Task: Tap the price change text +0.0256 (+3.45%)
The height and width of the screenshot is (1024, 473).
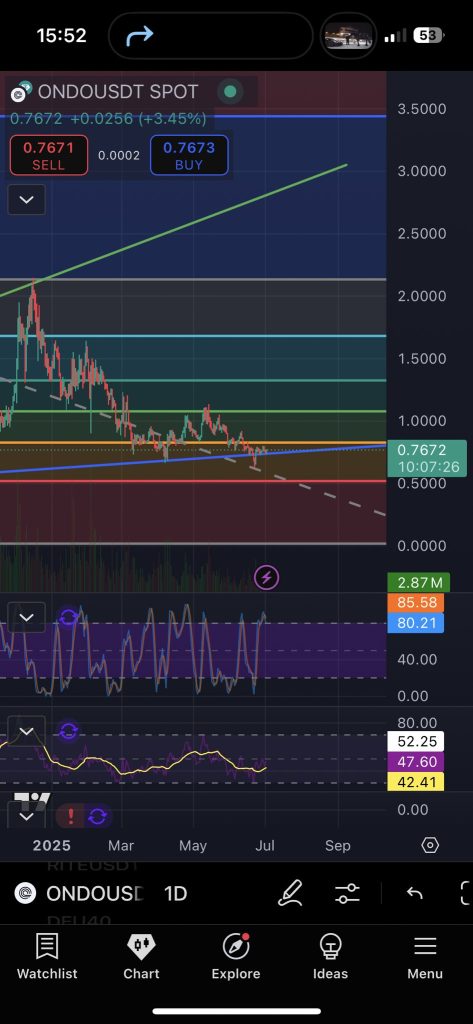Action: tap(139, 119)
